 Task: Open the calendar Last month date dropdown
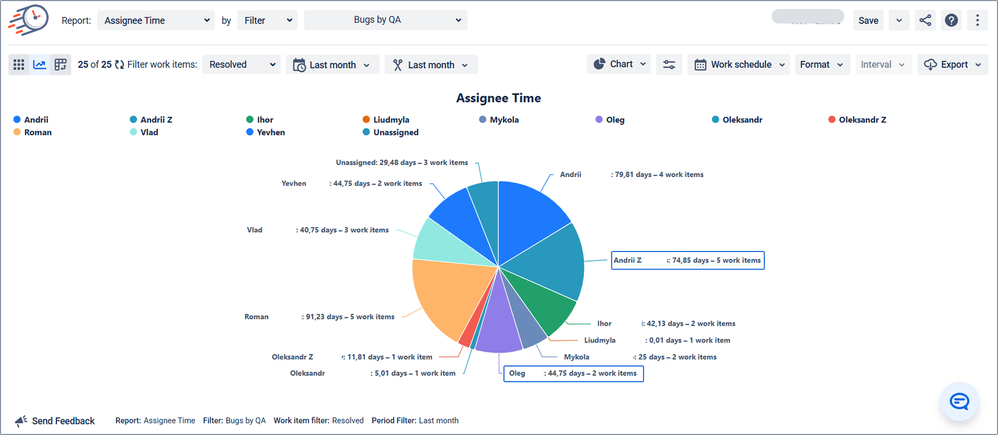pos(332,64)
